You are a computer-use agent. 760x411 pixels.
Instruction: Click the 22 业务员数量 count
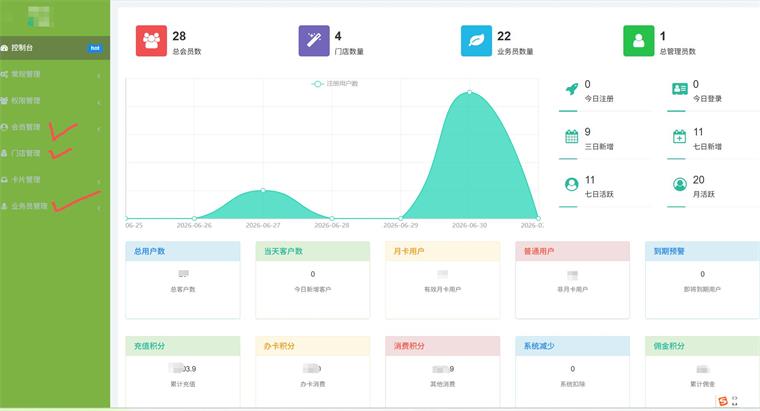pyautogui.click(x=504, y=36)
